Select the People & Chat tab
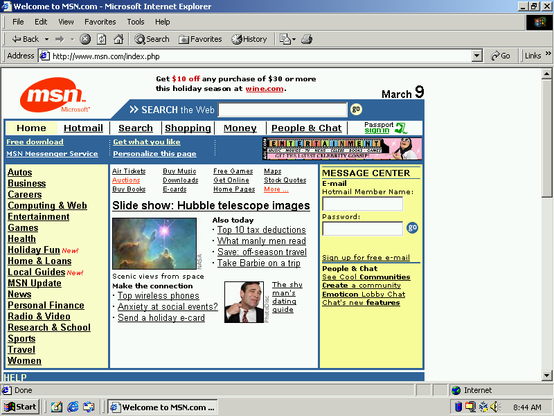 click(306, 128)
